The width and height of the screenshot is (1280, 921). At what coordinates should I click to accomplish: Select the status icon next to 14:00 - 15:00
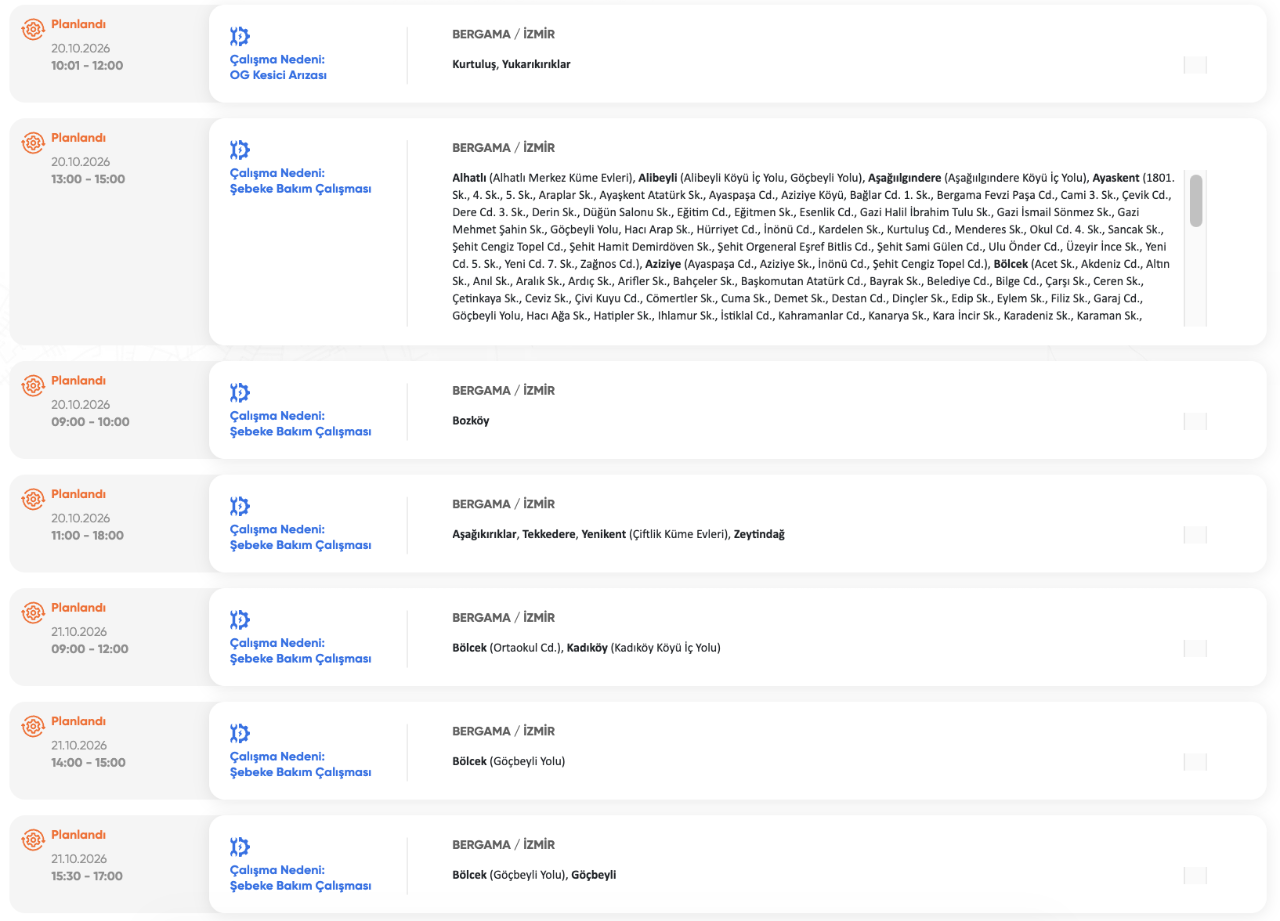tap(33, 727)
